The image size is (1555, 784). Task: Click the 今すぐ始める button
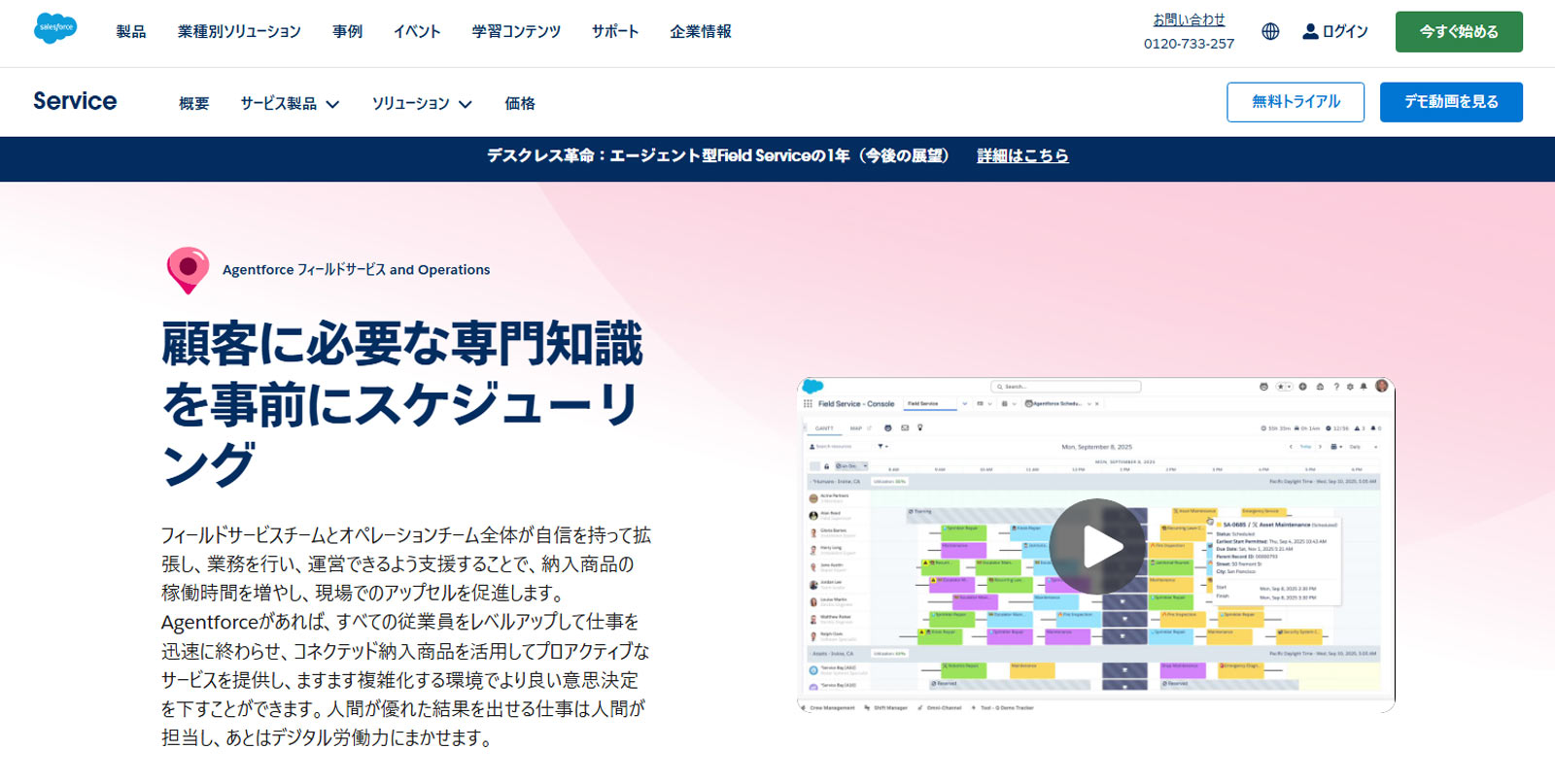[1459, 31]
